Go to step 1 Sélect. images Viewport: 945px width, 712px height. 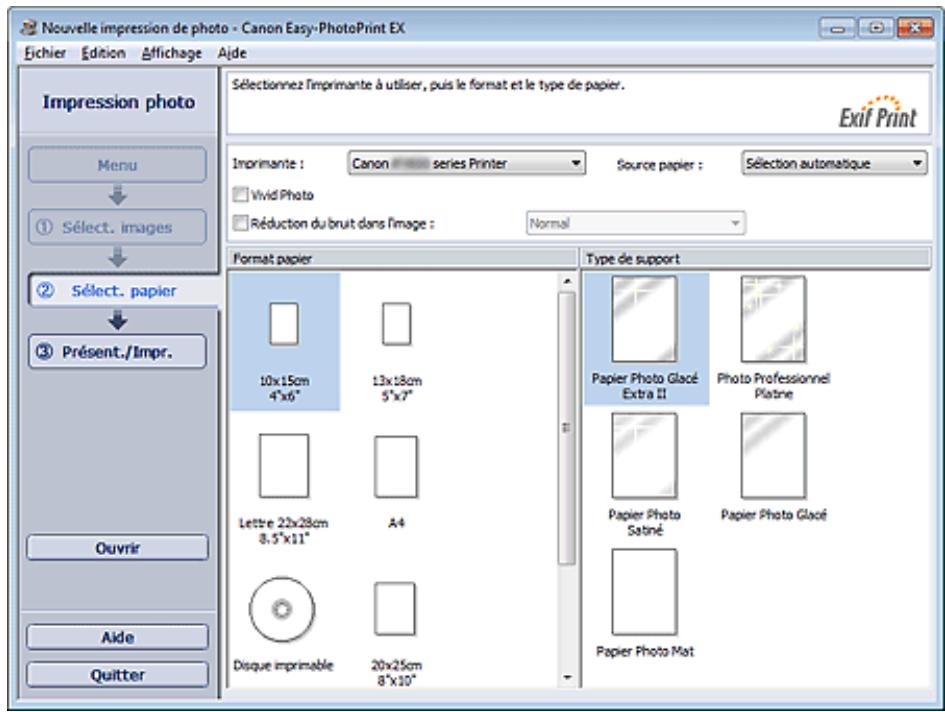pyautogui.click(x=117, y=227)
